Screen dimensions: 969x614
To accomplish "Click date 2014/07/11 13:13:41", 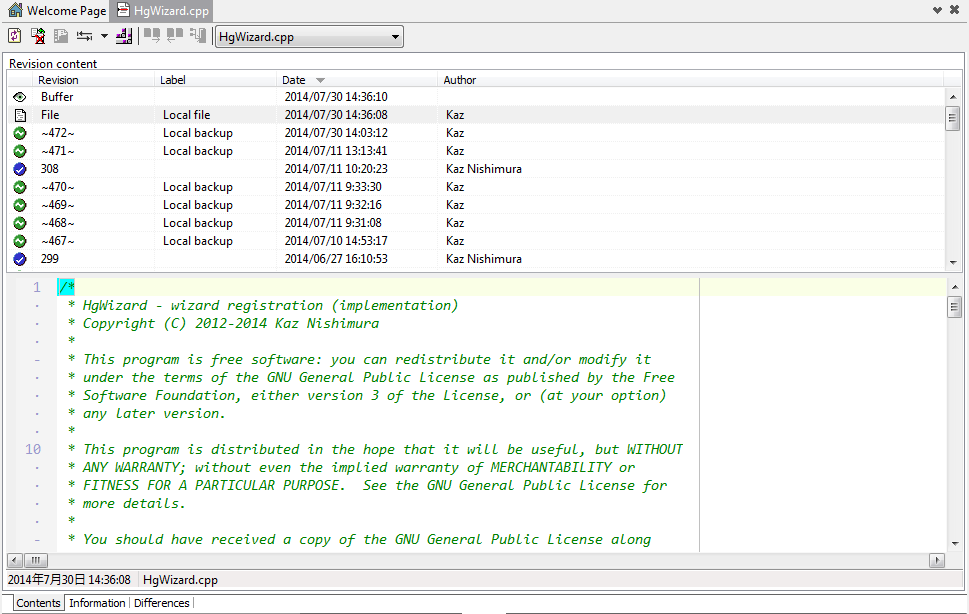I will coord(336,151).
